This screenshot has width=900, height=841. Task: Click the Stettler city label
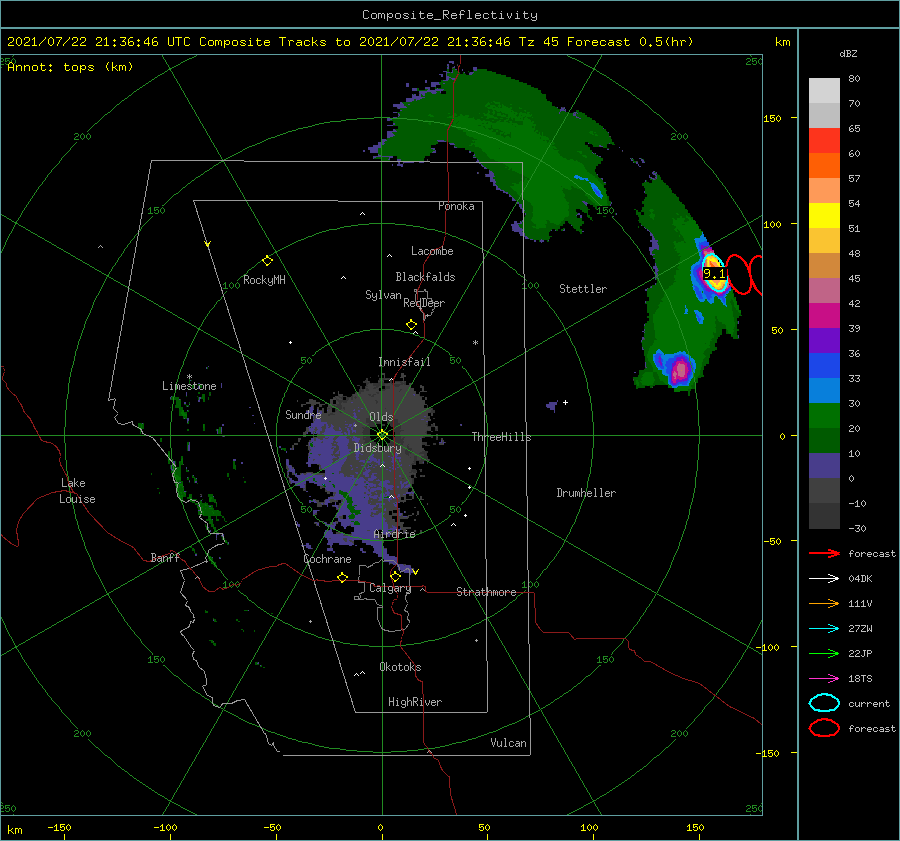[583, 289]
